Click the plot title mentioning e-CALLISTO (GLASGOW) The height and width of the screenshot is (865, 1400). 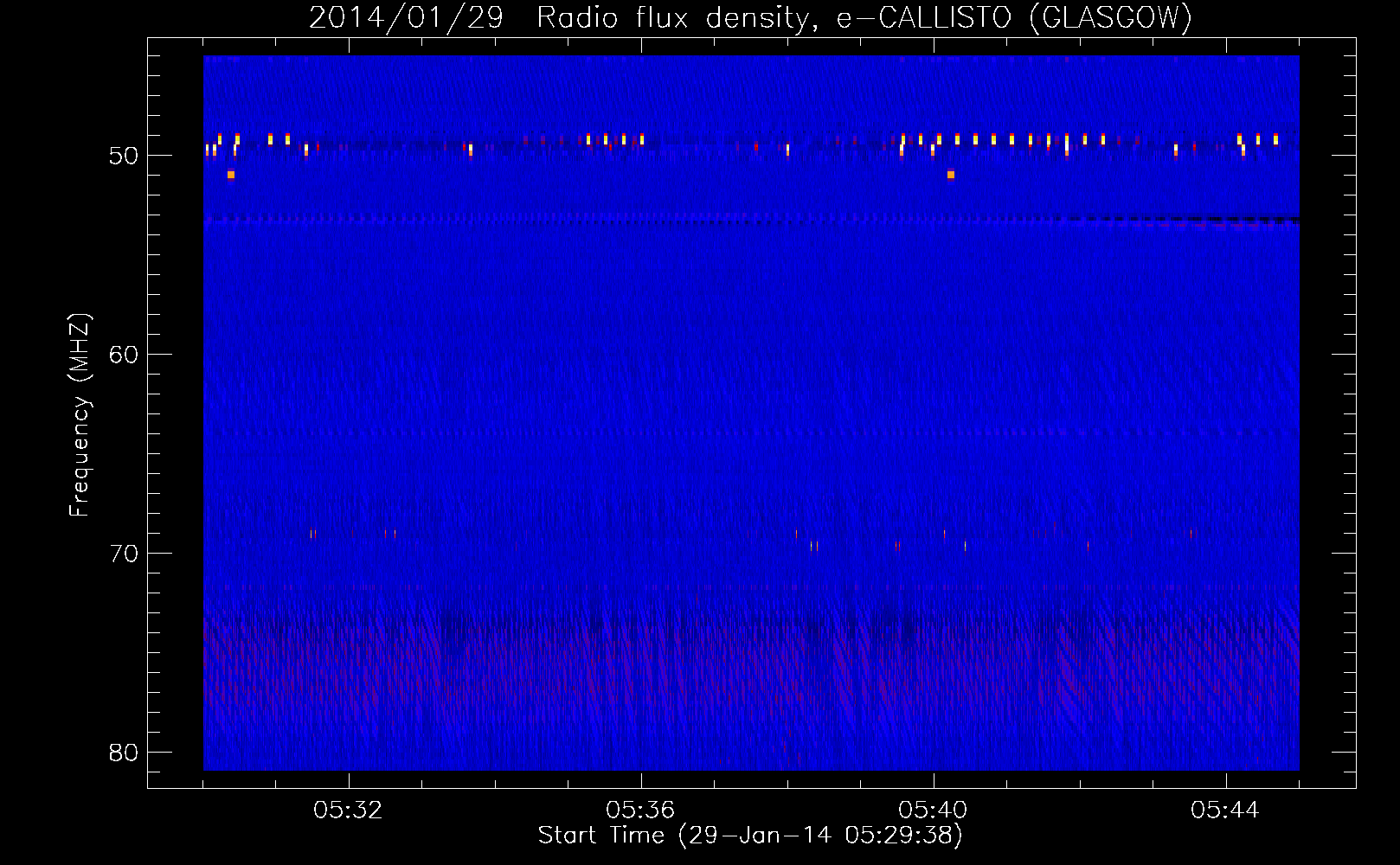tap(750, 17)
